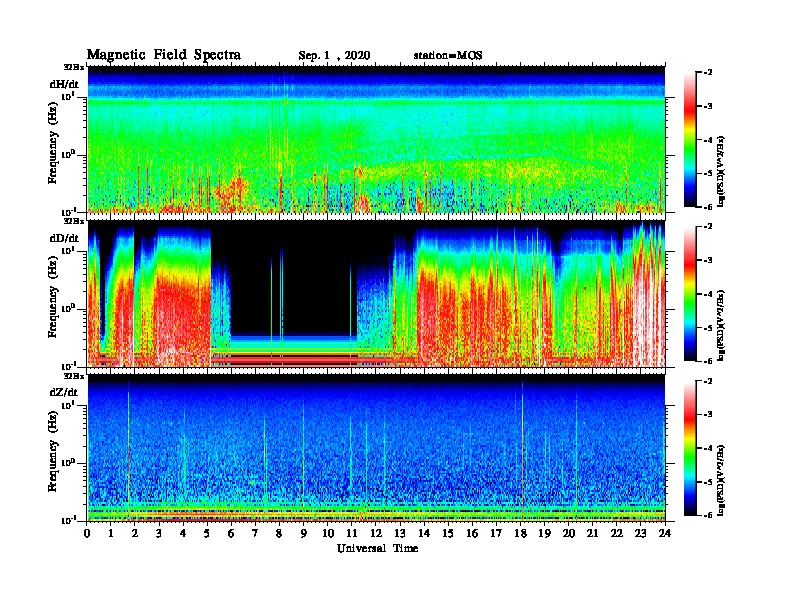Screen dimensions: 792x612
Task: Click hour "20" on the Universal Time axis
Action: click(x=569, y=533)
